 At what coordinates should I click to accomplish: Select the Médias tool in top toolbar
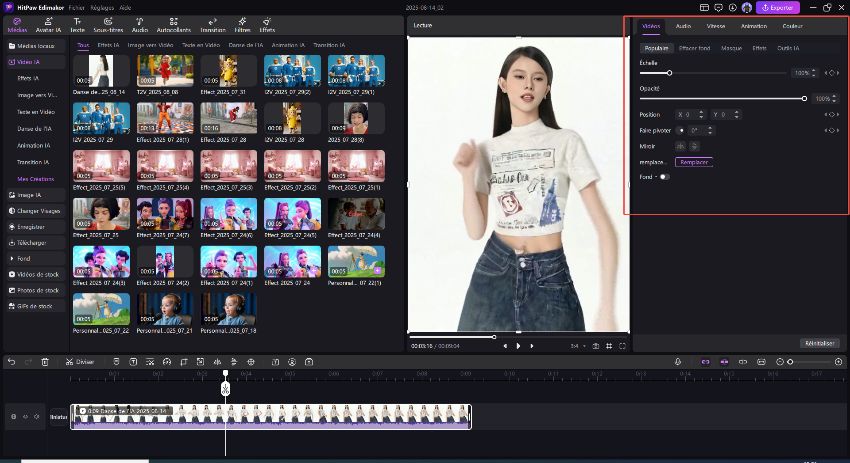[x=17, y=25]
